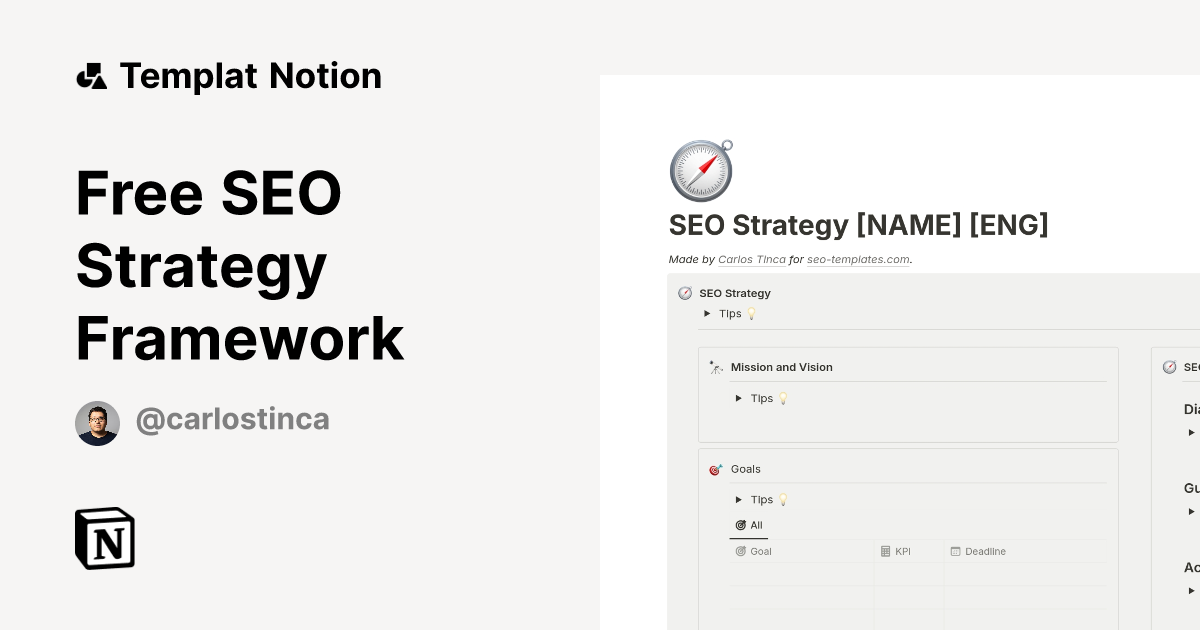Click the abacus icon in the KPI column header

coord(886,551)
